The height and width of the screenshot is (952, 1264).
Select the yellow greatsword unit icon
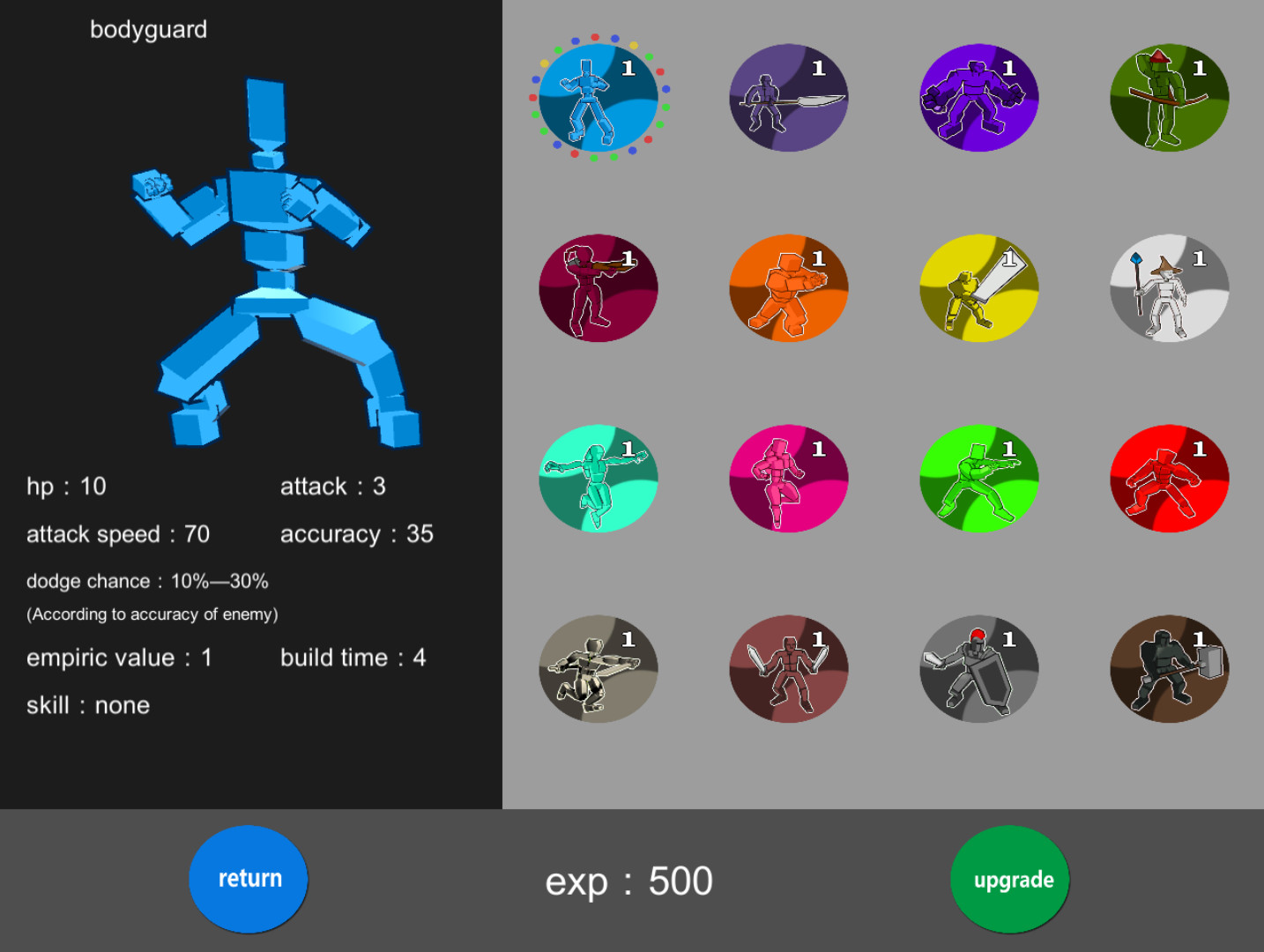978,288
